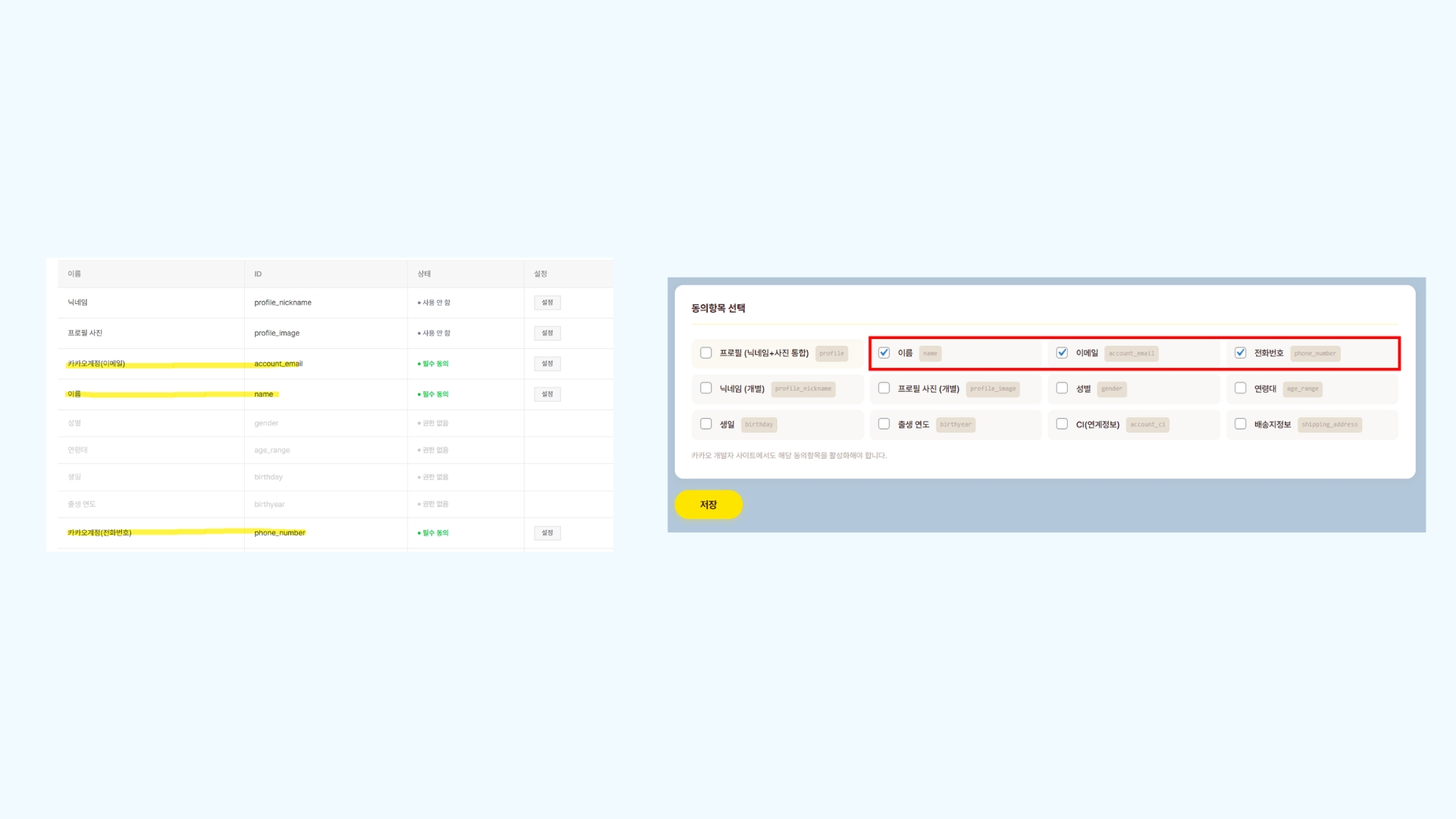Check the 프로필 (닉네임+사진 통합) checkbox
1456x819 pixels.
pos(706,353)
